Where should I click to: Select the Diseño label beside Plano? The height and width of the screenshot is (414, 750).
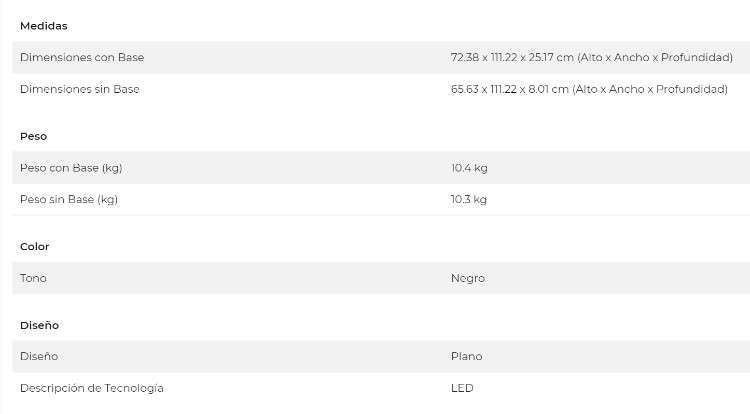39,356
